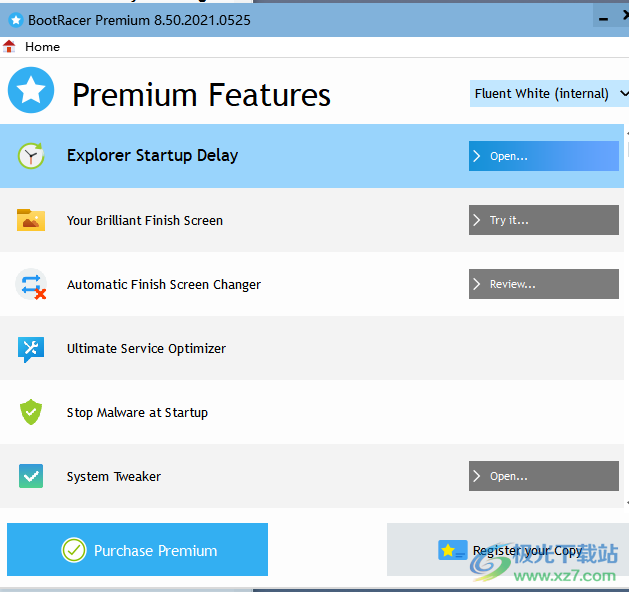Select the Stop Malware at Startup text
This screenshot has width=629, height=592.
[137, 413]
